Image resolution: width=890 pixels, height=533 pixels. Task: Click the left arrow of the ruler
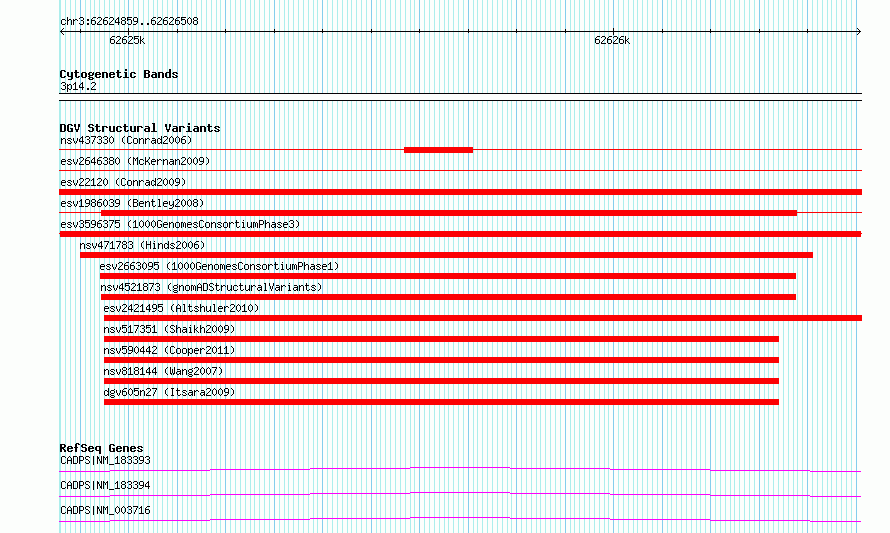[62, 32]
